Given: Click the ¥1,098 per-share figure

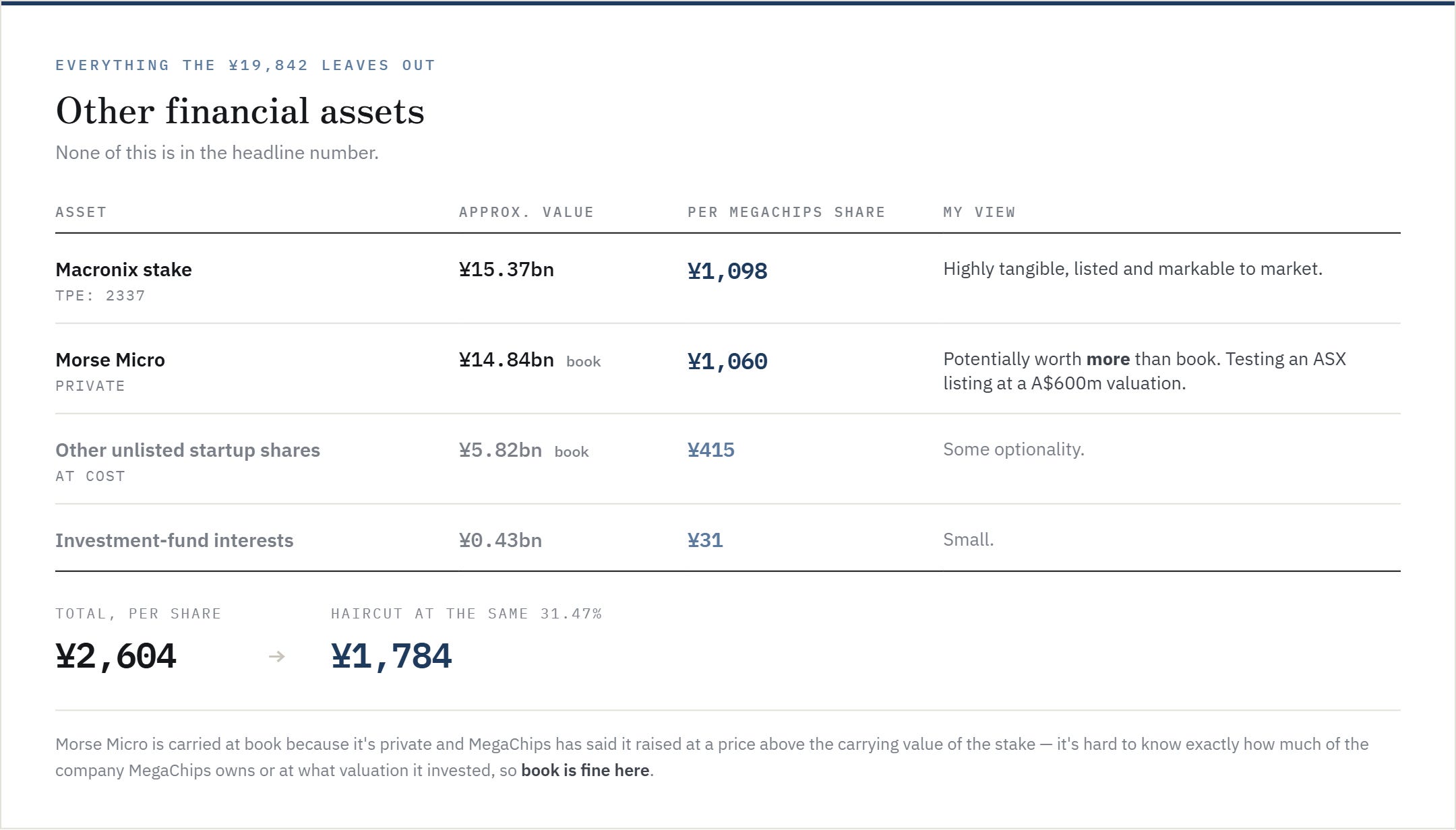Looking at the screenshot, I should pos(727,271).
